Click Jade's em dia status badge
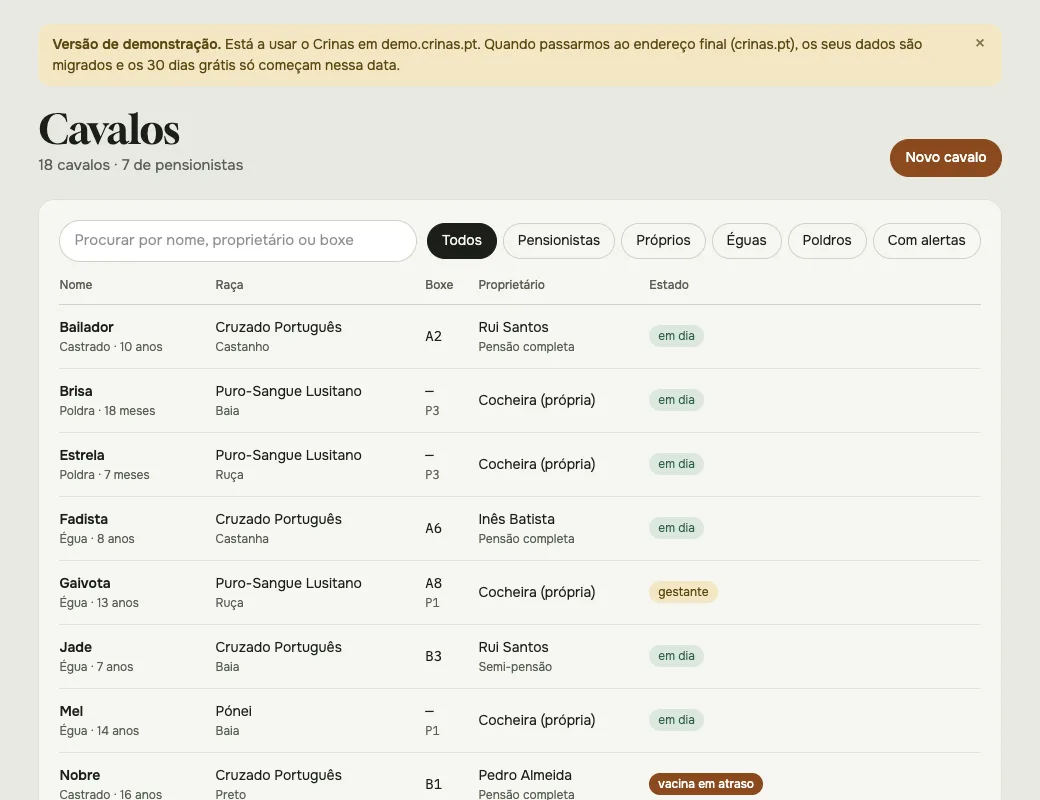Screen dimensions: 1040x800 [676, 656]
